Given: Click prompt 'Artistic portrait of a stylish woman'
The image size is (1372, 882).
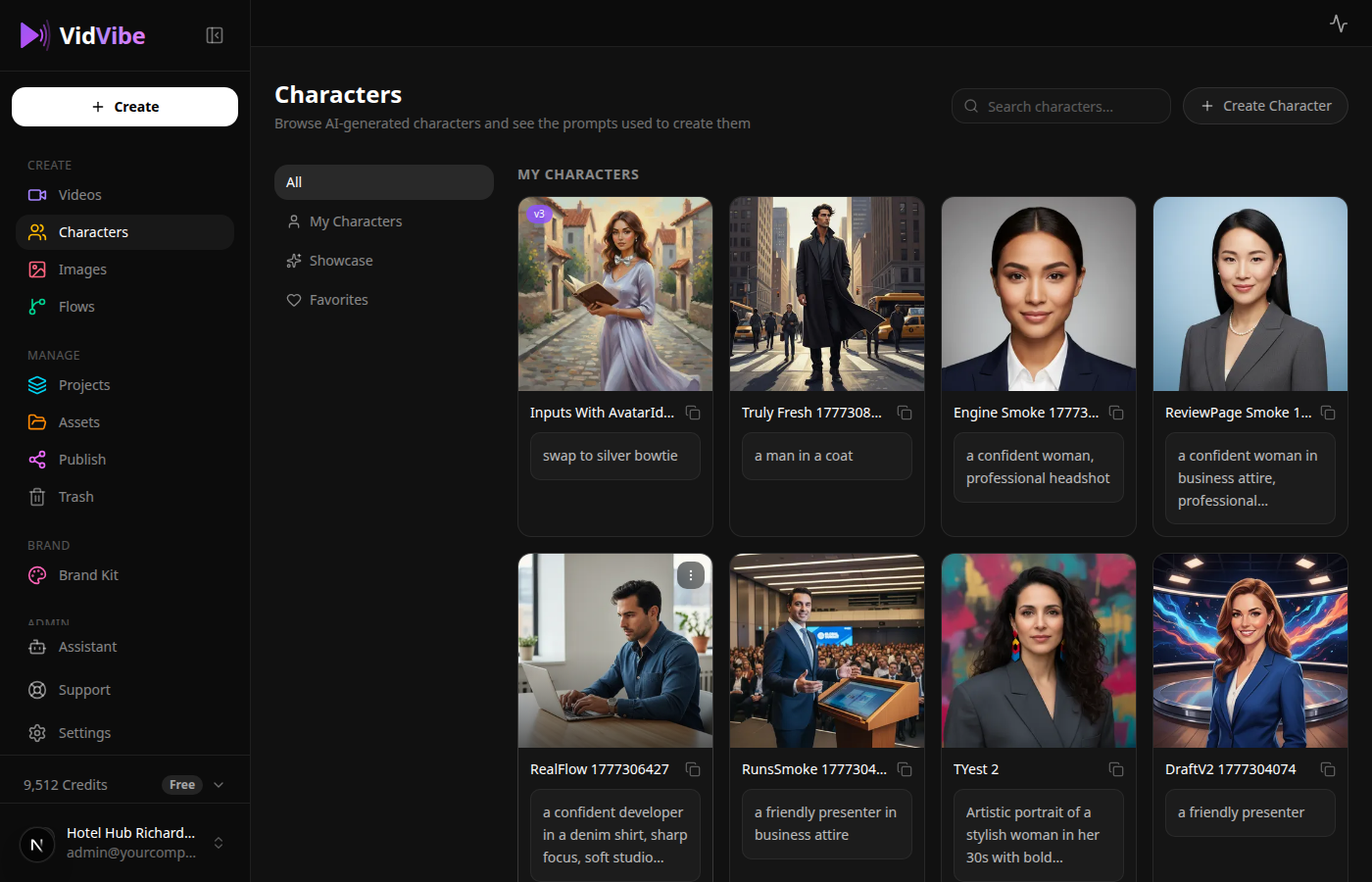Looking at the screenshot, I should [1039, 835].
